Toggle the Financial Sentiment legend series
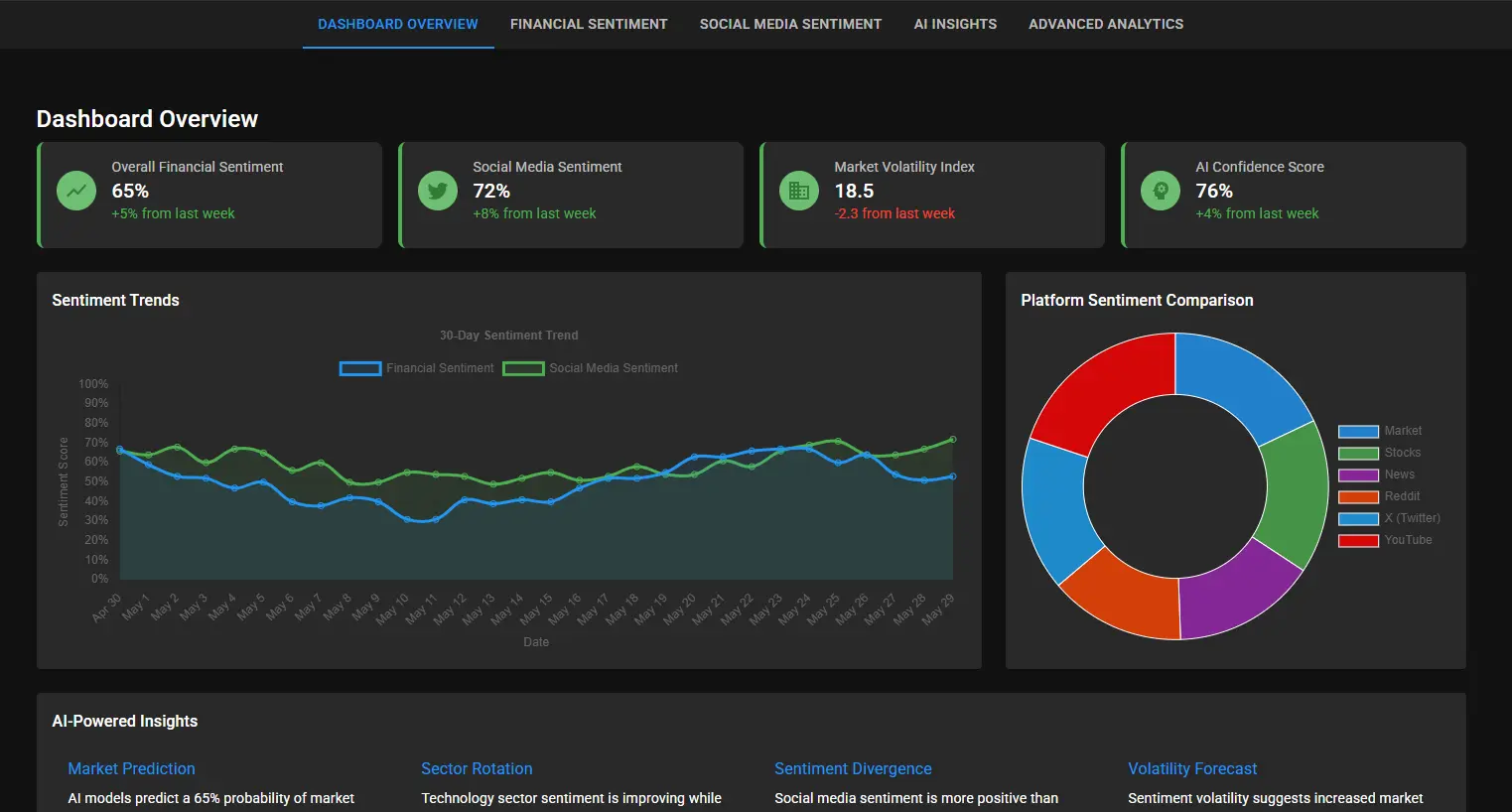This screenshot has height=812, width=1512. [416, 368]
